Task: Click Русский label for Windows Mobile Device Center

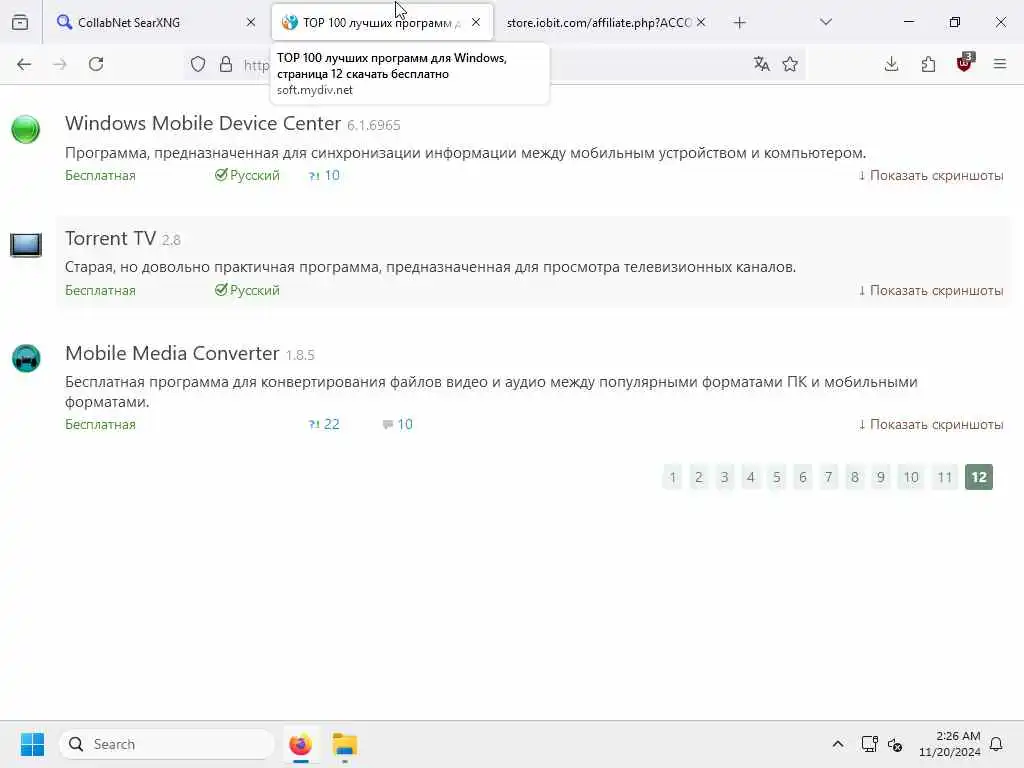Action: tap(248, 175)
